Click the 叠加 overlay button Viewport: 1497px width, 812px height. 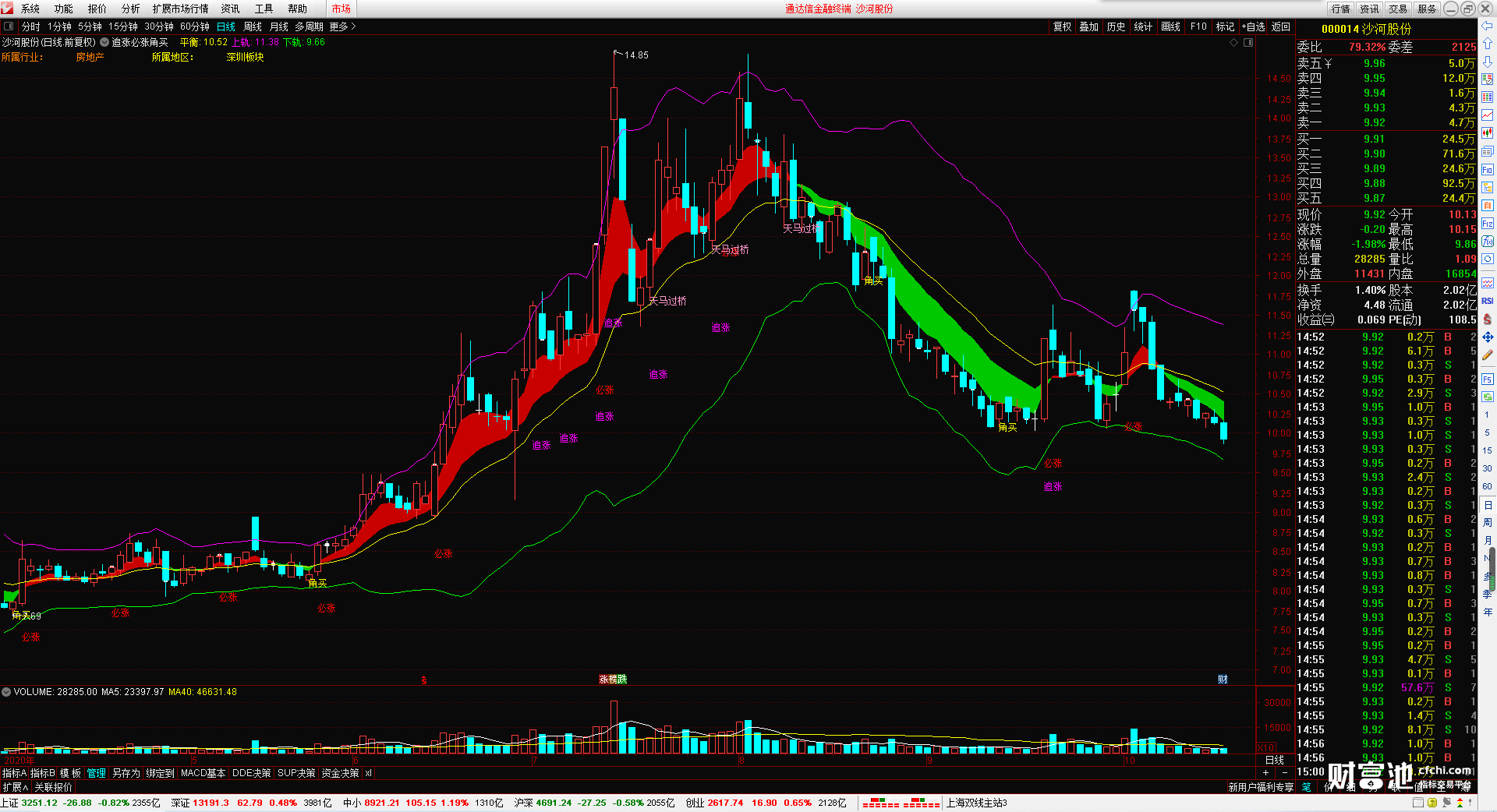[1089, 26]
